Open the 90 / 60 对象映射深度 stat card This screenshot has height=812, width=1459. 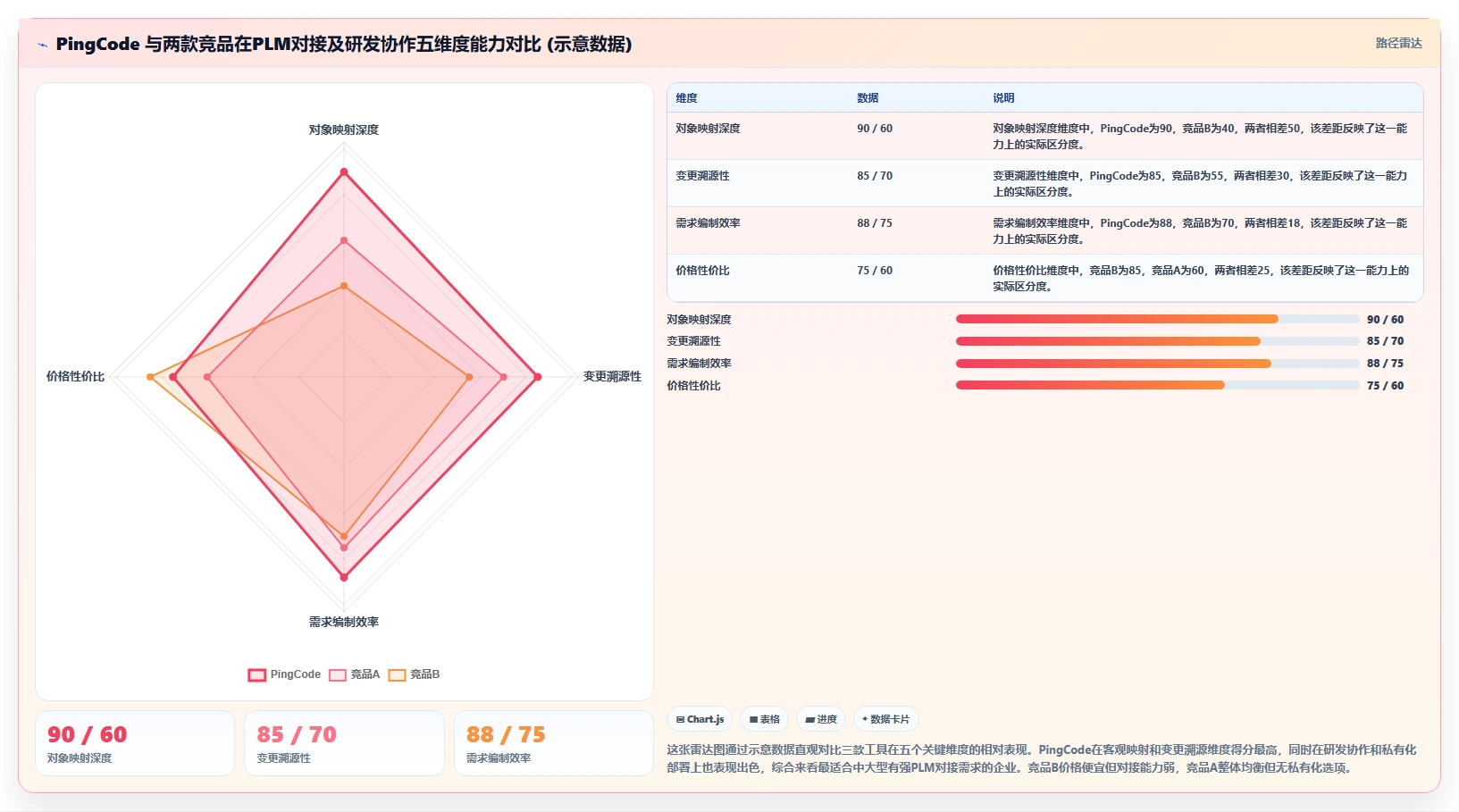[135, 743]
